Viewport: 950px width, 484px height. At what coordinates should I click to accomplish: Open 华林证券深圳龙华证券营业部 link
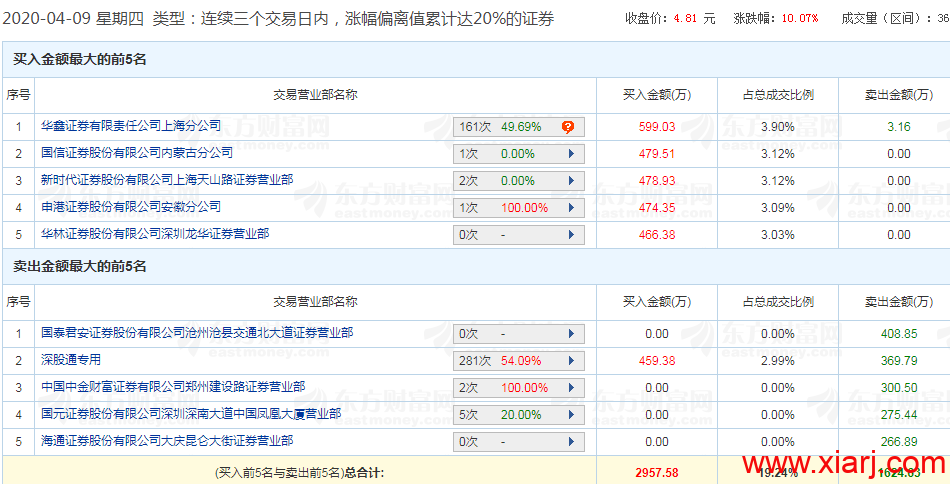click(155, 233)
